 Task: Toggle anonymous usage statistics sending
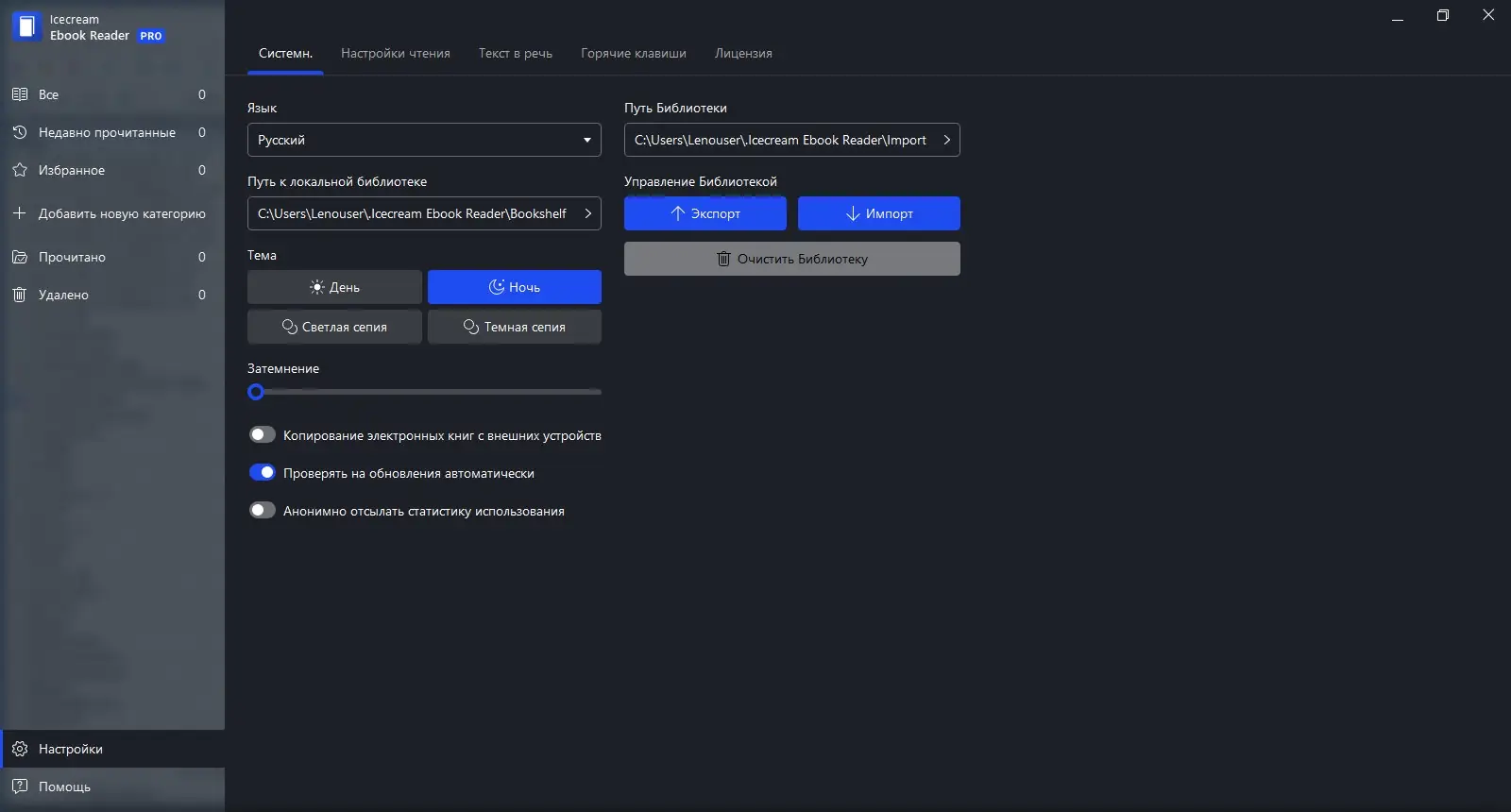click(x=262, y=510)
